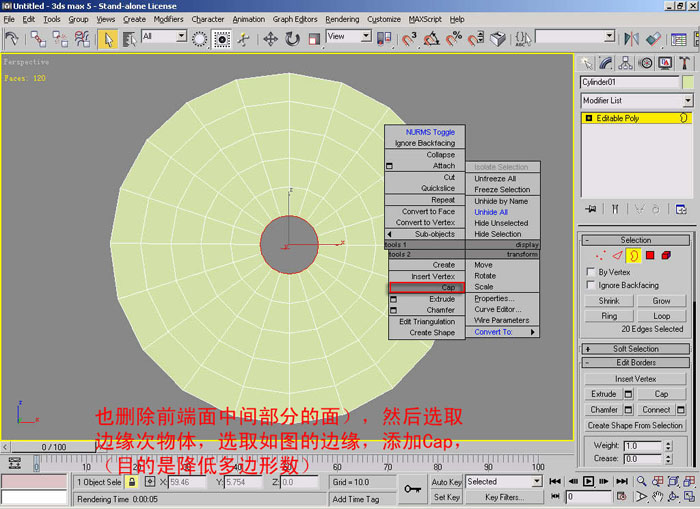
Task: Open the MAXScript menu
Action: 425,19
